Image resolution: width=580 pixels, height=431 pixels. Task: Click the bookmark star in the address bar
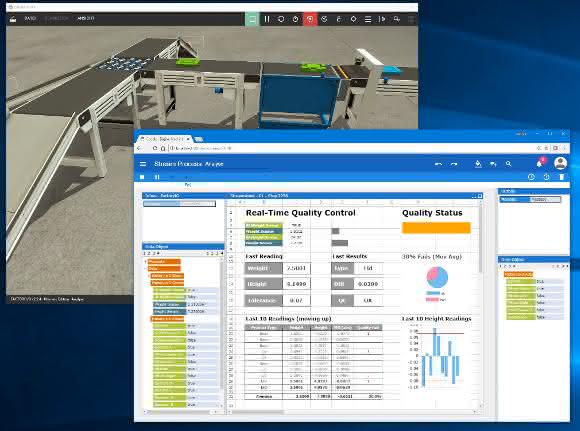[x=546, y=148]
